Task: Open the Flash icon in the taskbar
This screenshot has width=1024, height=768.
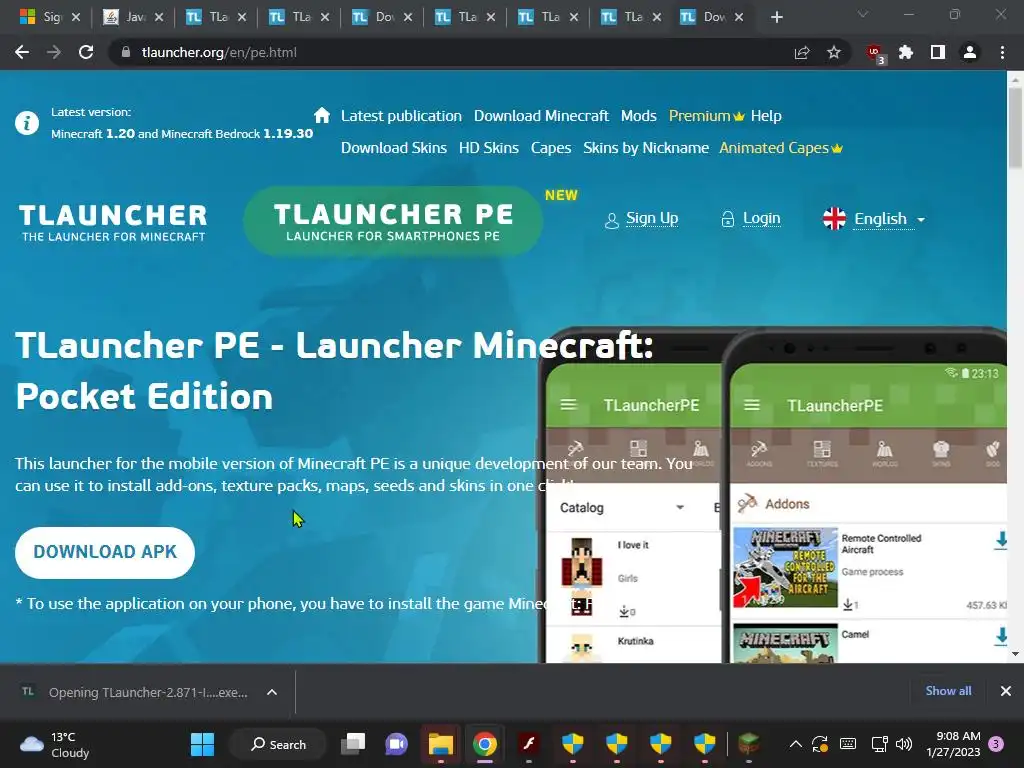Action: tap(528, 744)
